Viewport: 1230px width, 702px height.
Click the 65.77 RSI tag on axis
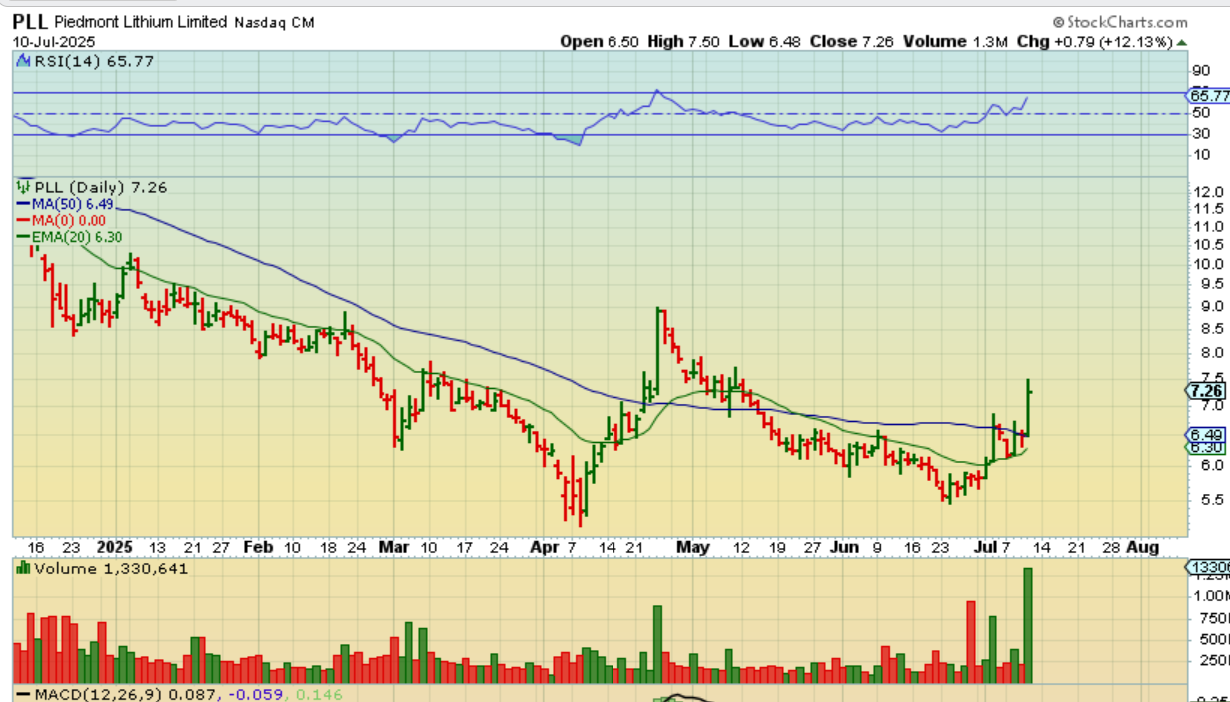(1208, 96)
